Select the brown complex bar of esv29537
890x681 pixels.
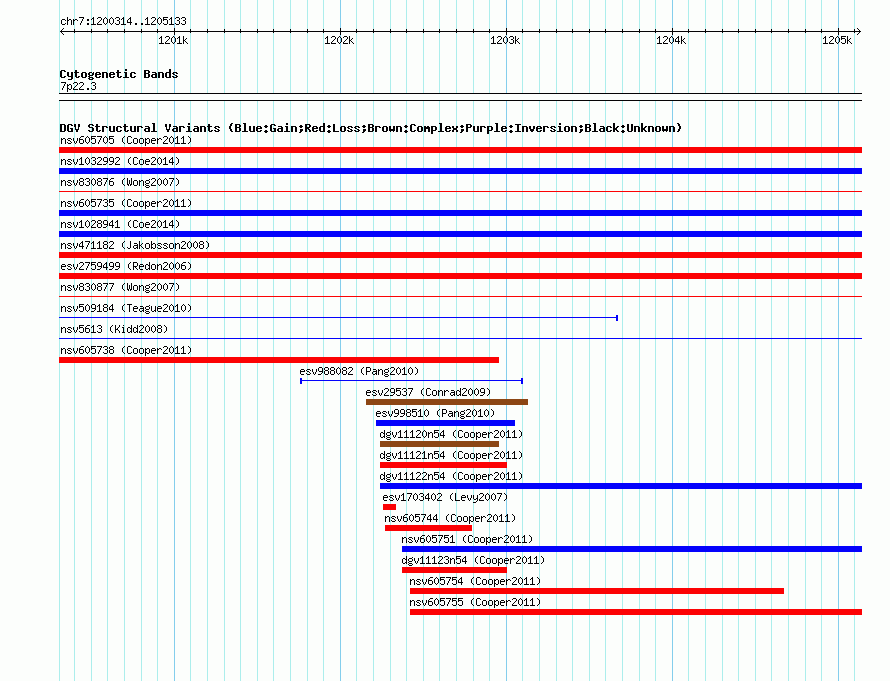pos(447,402)
